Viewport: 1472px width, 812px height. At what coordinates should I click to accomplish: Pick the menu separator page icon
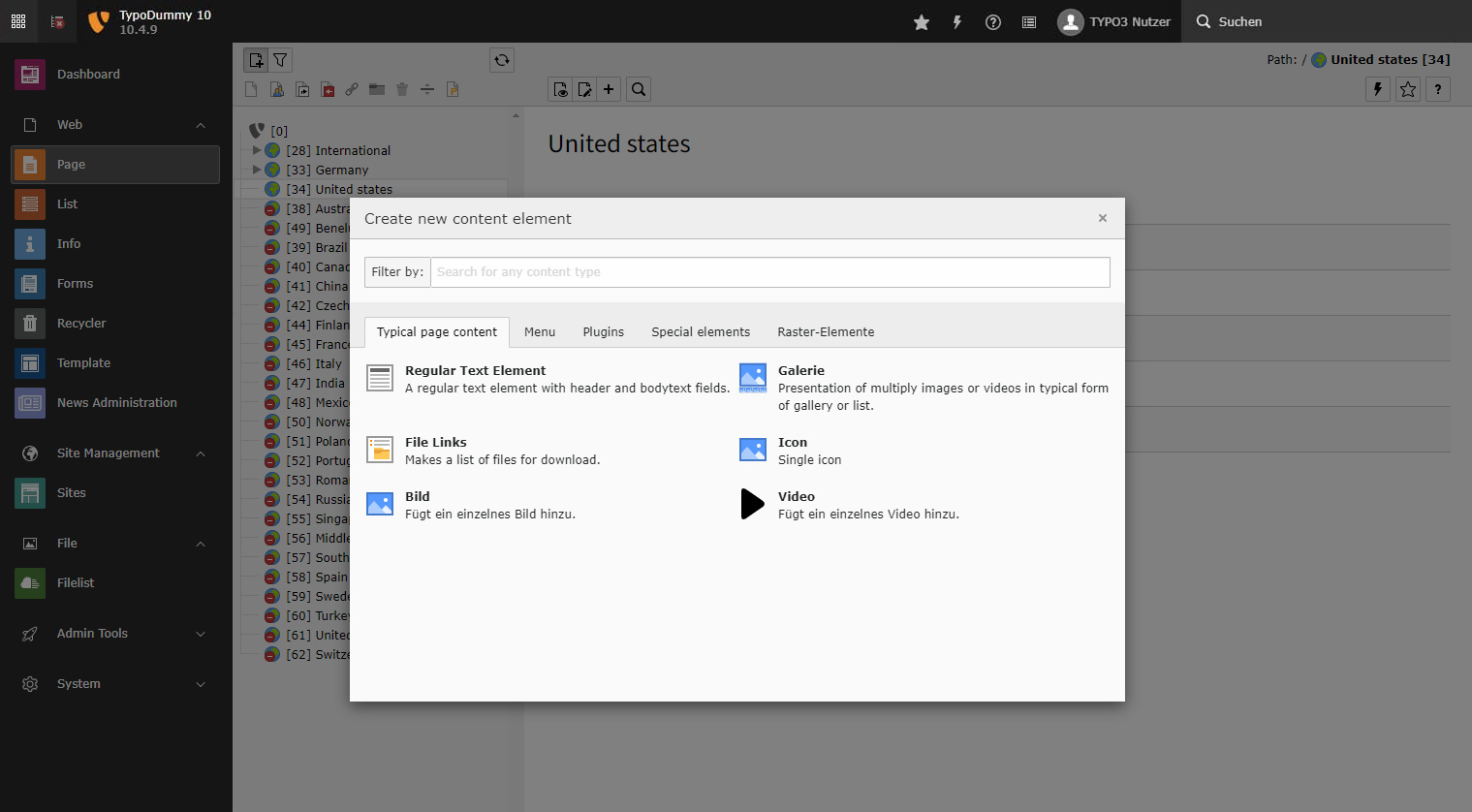click(427, 89)
